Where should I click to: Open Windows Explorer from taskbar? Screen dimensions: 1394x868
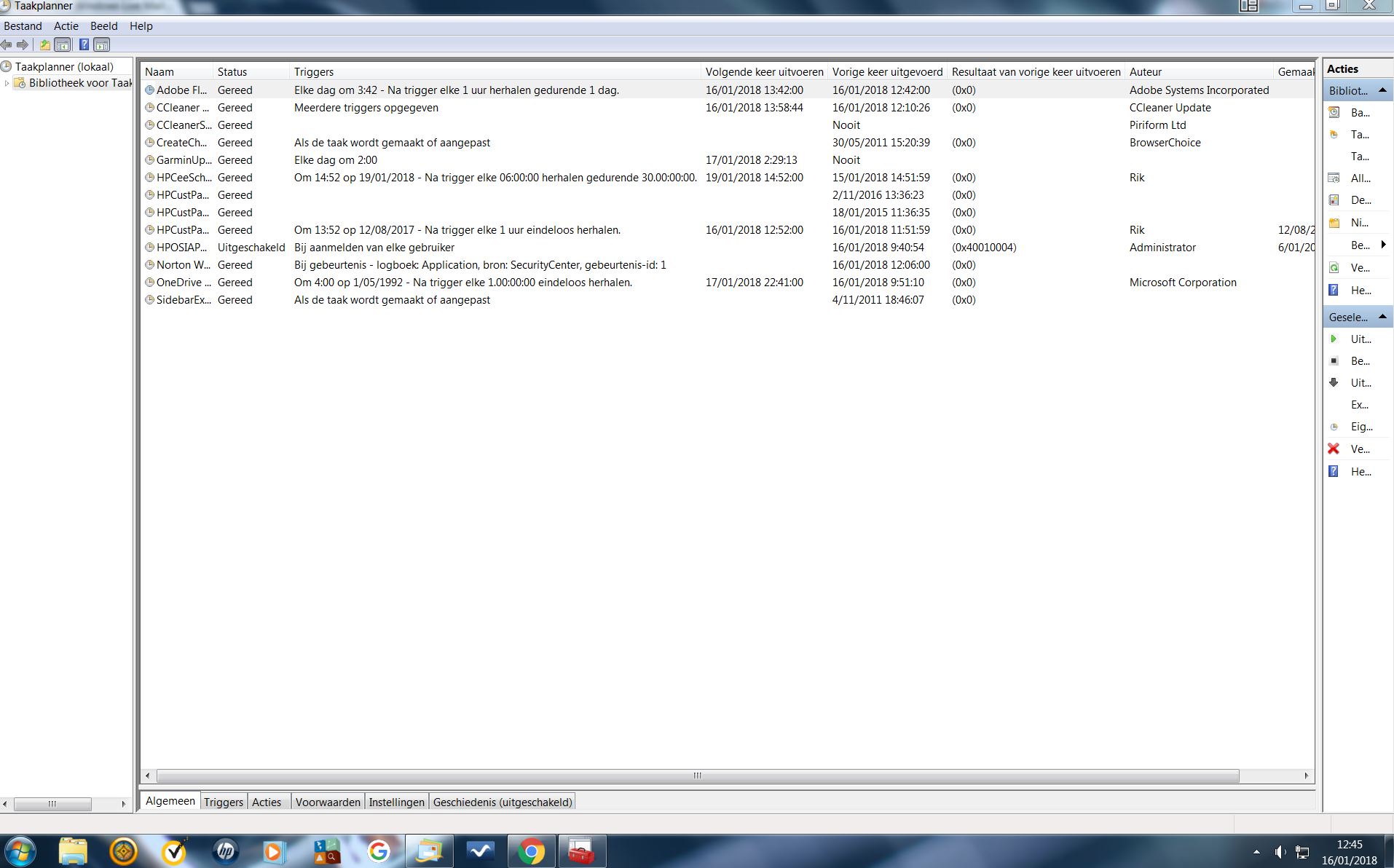(73, 851)
